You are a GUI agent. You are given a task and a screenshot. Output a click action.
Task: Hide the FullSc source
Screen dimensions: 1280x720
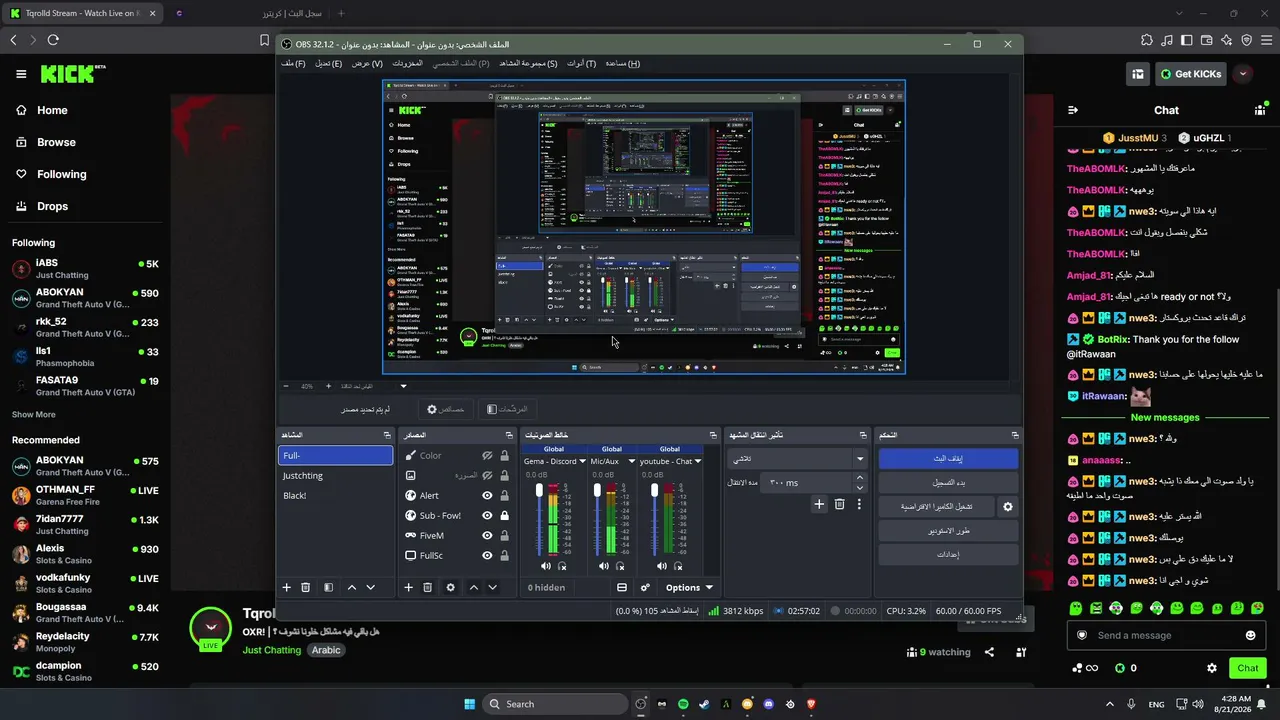click(487, 555)
